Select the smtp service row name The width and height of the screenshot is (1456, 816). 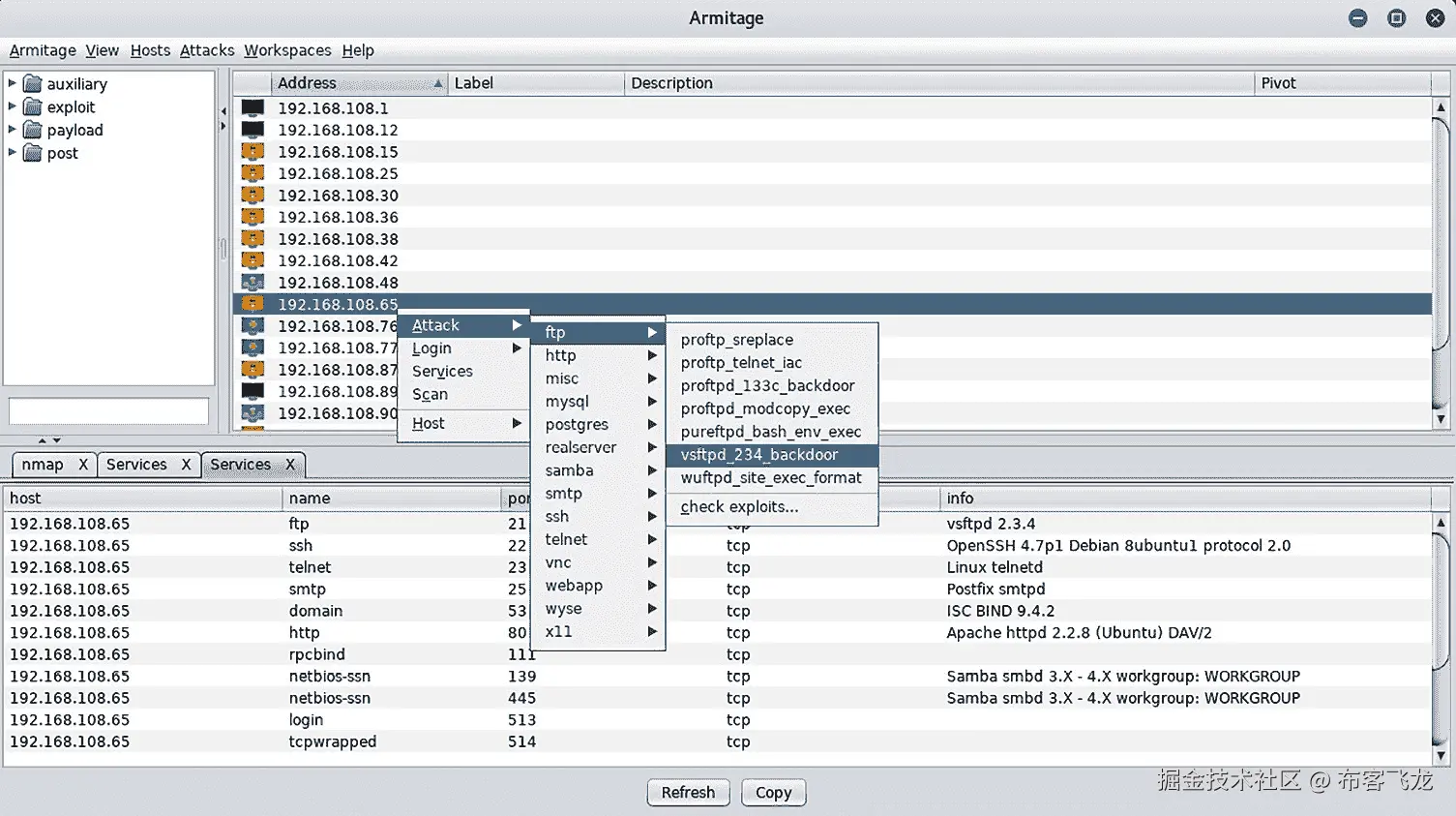(x=307, y=589)
